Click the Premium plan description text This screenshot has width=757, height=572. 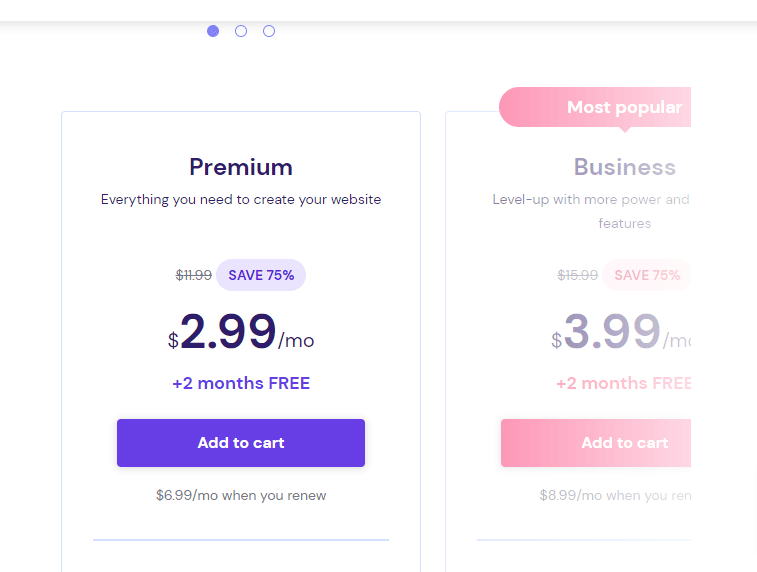[241, 199]
